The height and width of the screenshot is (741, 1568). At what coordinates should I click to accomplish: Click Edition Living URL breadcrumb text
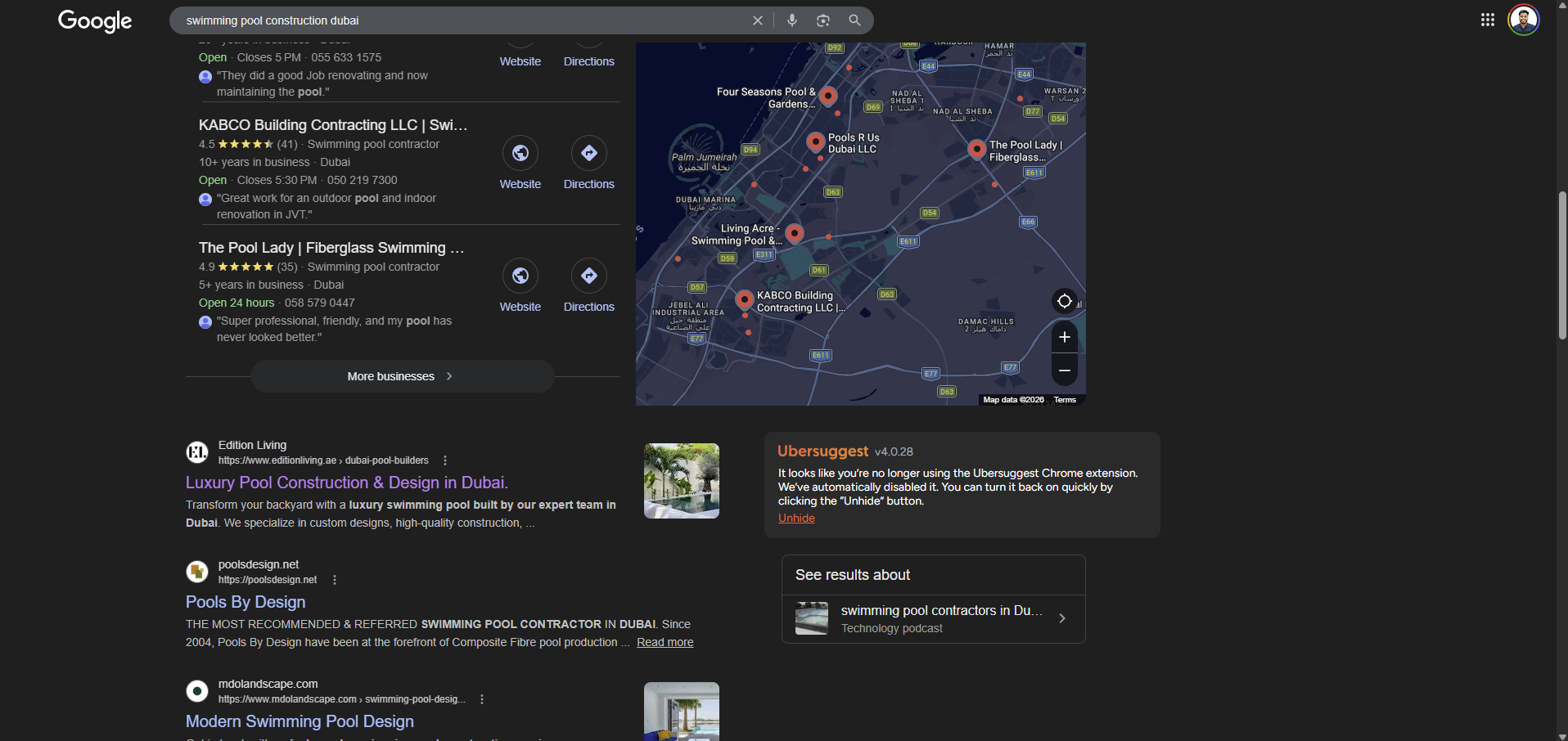point(323,460)
